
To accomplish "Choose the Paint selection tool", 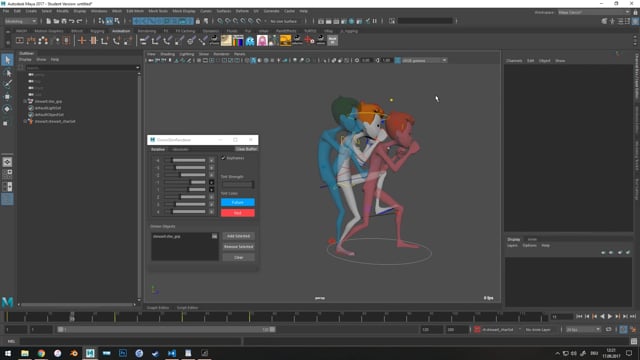I will point(7,84).
